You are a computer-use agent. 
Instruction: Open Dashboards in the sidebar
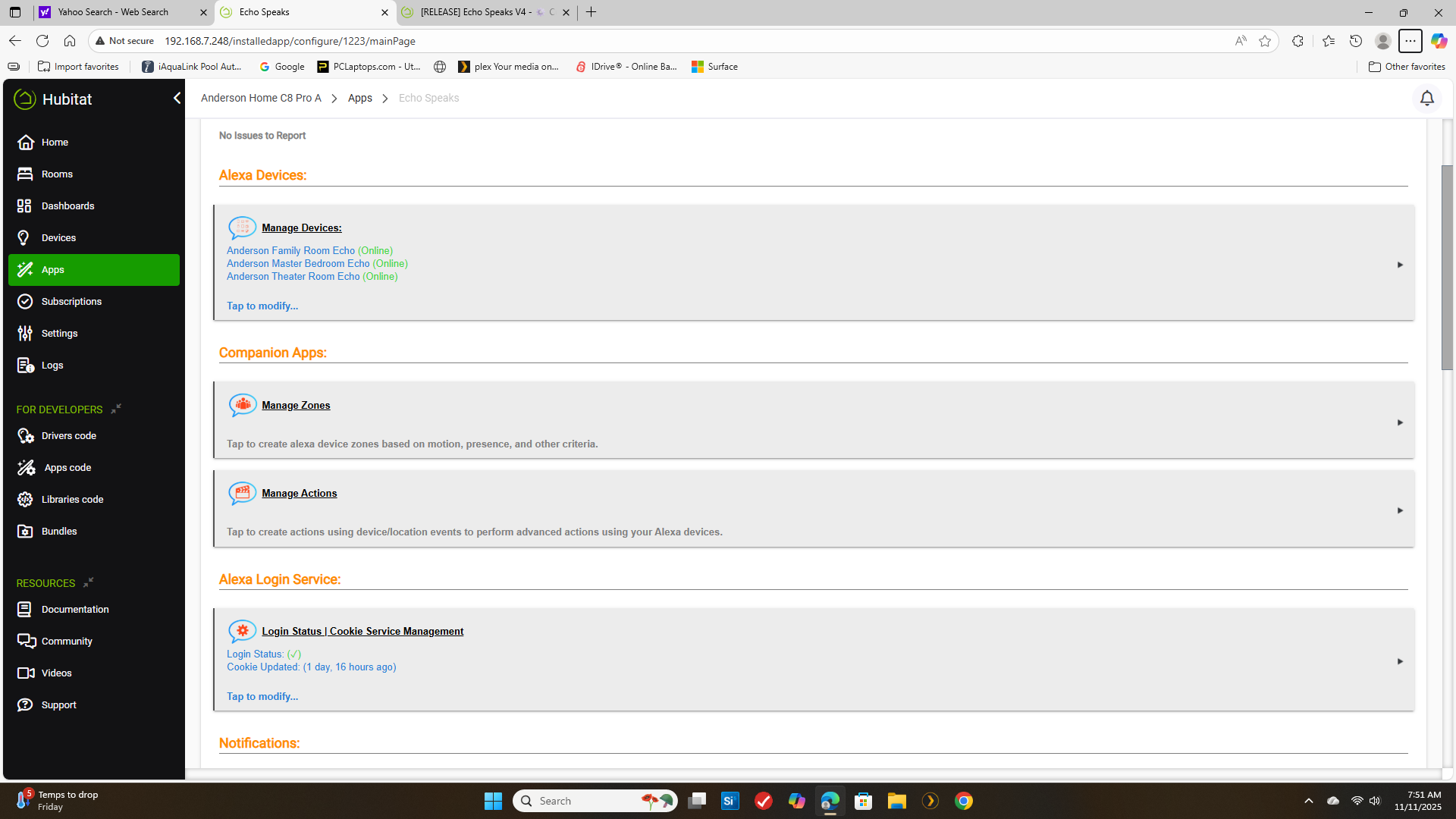click(x=67, y=206)
